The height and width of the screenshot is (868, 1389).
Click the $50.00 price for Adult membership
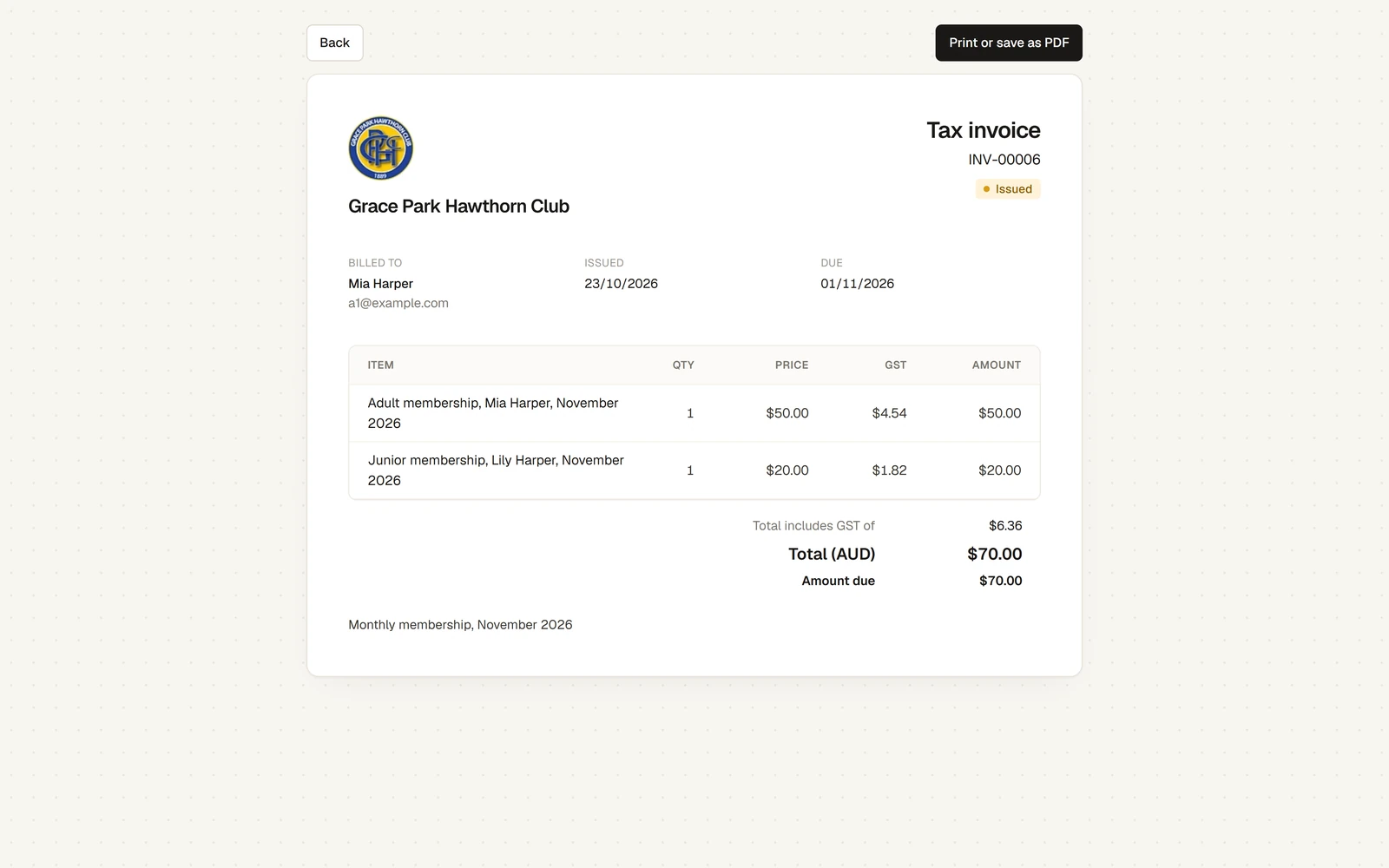tap(787, 413)
